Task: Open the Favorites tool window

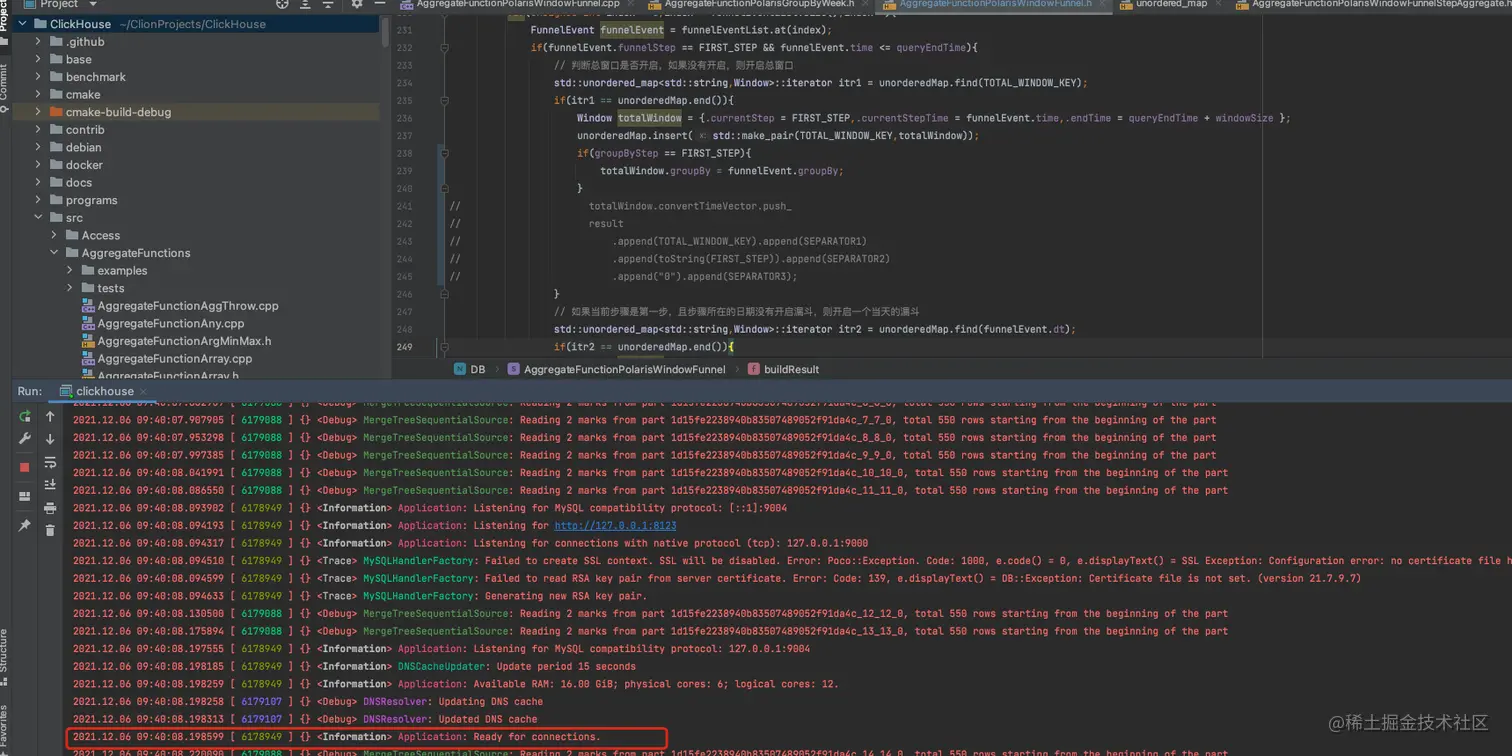Action: [4, 728]
